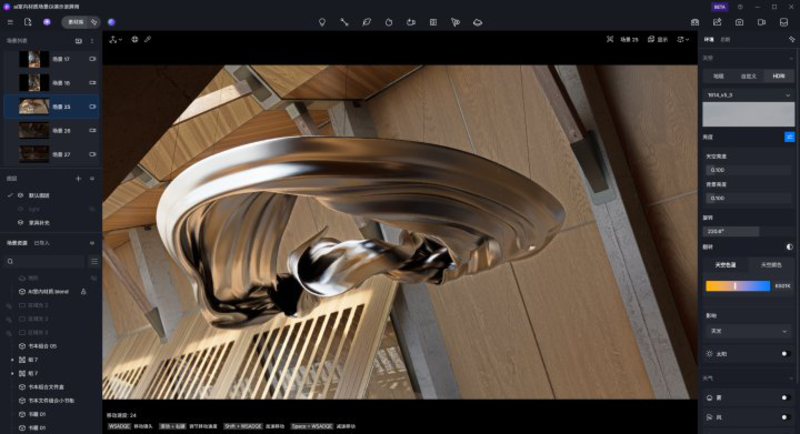Switch sky mode to 地理 tab
Image resolution: width=800 pixels, height=434 pixels.
coord(718,76)
